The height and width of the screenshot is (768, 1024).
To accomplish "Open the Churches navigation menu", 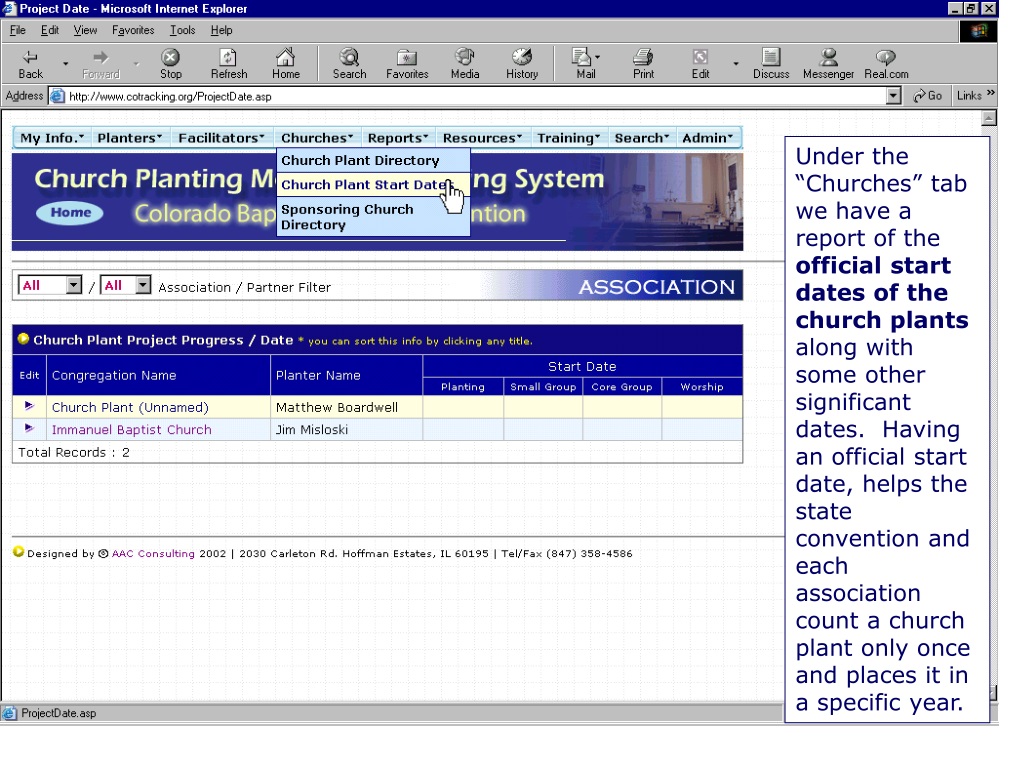I will click(x=317, y=138).
